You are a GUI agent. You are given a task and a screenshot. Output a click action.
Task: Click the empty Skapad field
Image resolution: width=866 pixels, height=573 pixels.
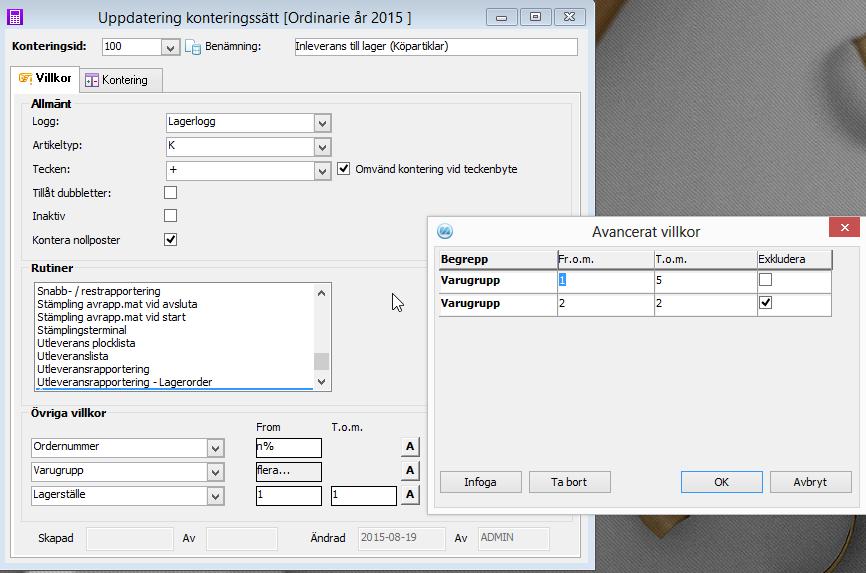(130, 539)
